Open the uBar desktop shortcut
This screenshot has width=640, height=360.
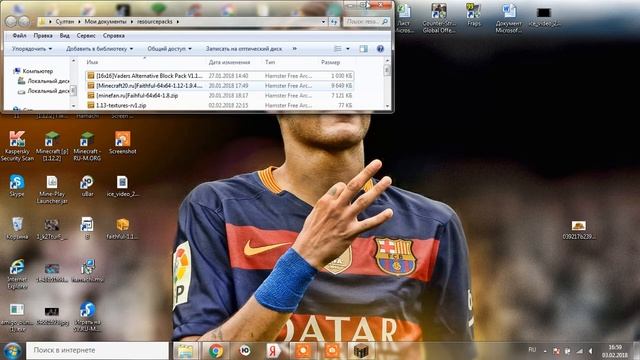87,186
